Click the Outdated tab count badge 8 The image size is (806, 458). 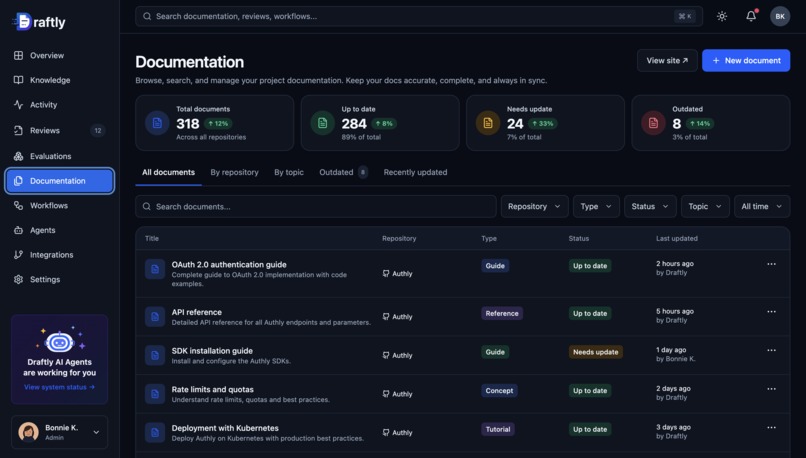362,173
